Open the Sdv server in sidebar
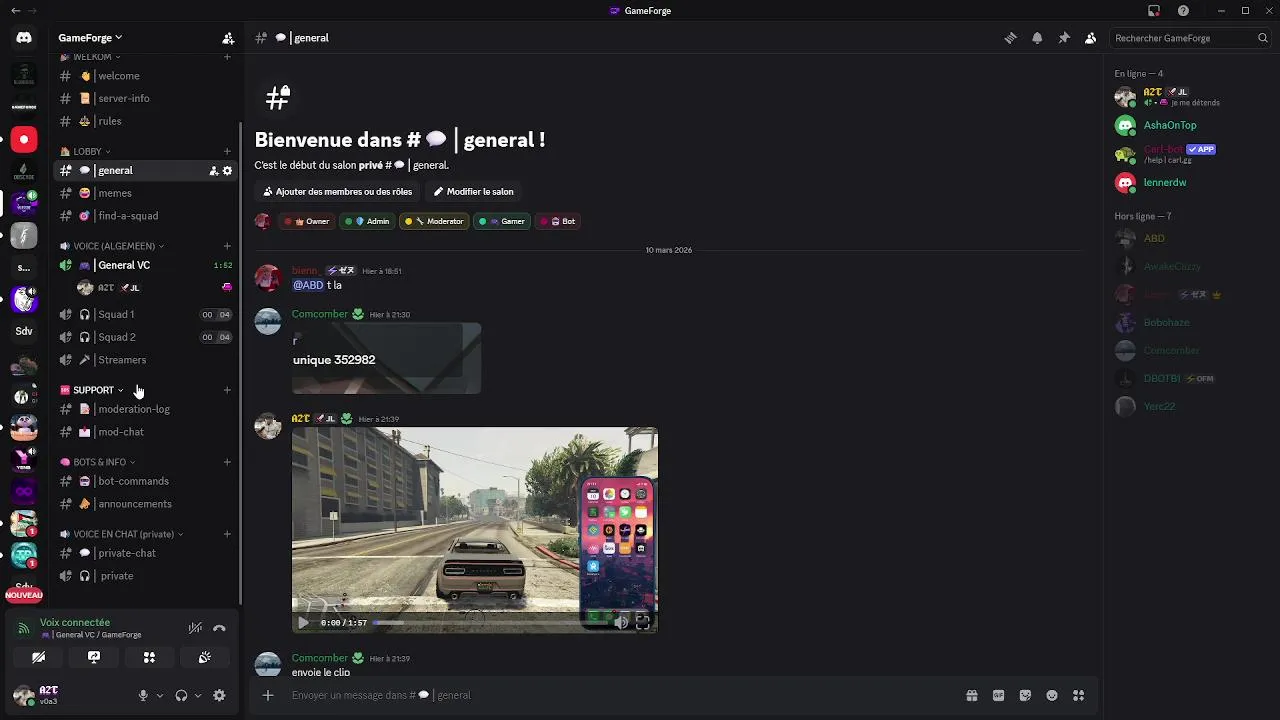The height and width of the screenshot is (720, 1280). (x=24, y=331)
